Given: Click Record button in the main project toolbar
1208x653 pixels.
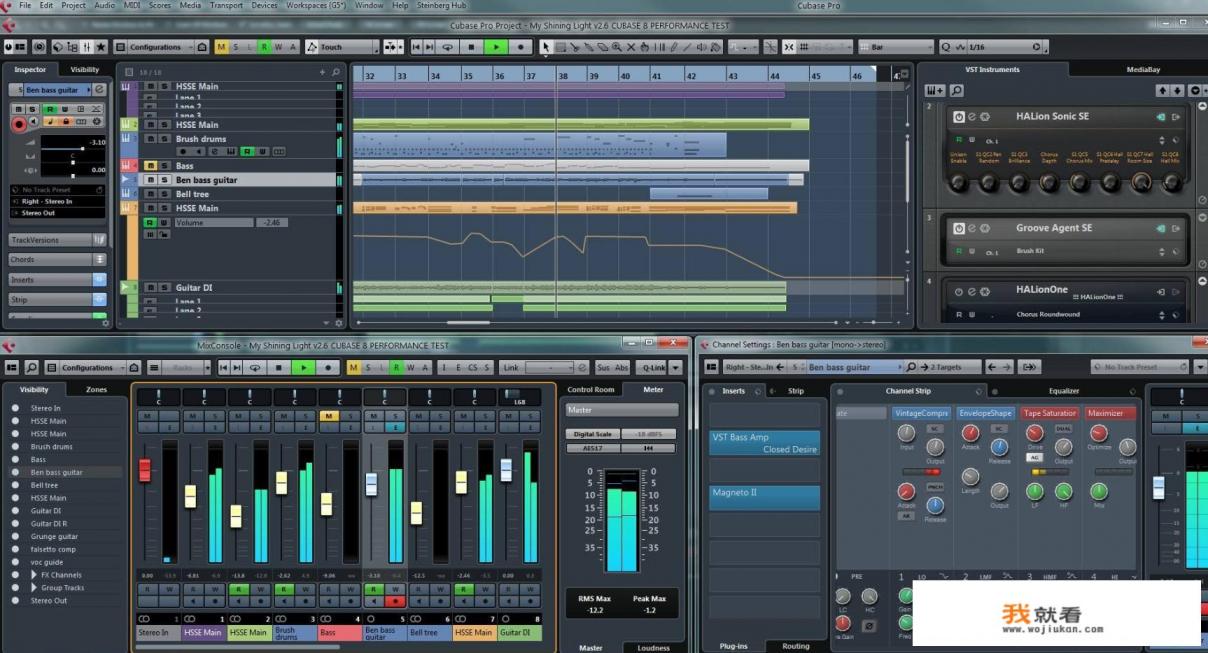Looking at the screenshot, I should (520, 46).
